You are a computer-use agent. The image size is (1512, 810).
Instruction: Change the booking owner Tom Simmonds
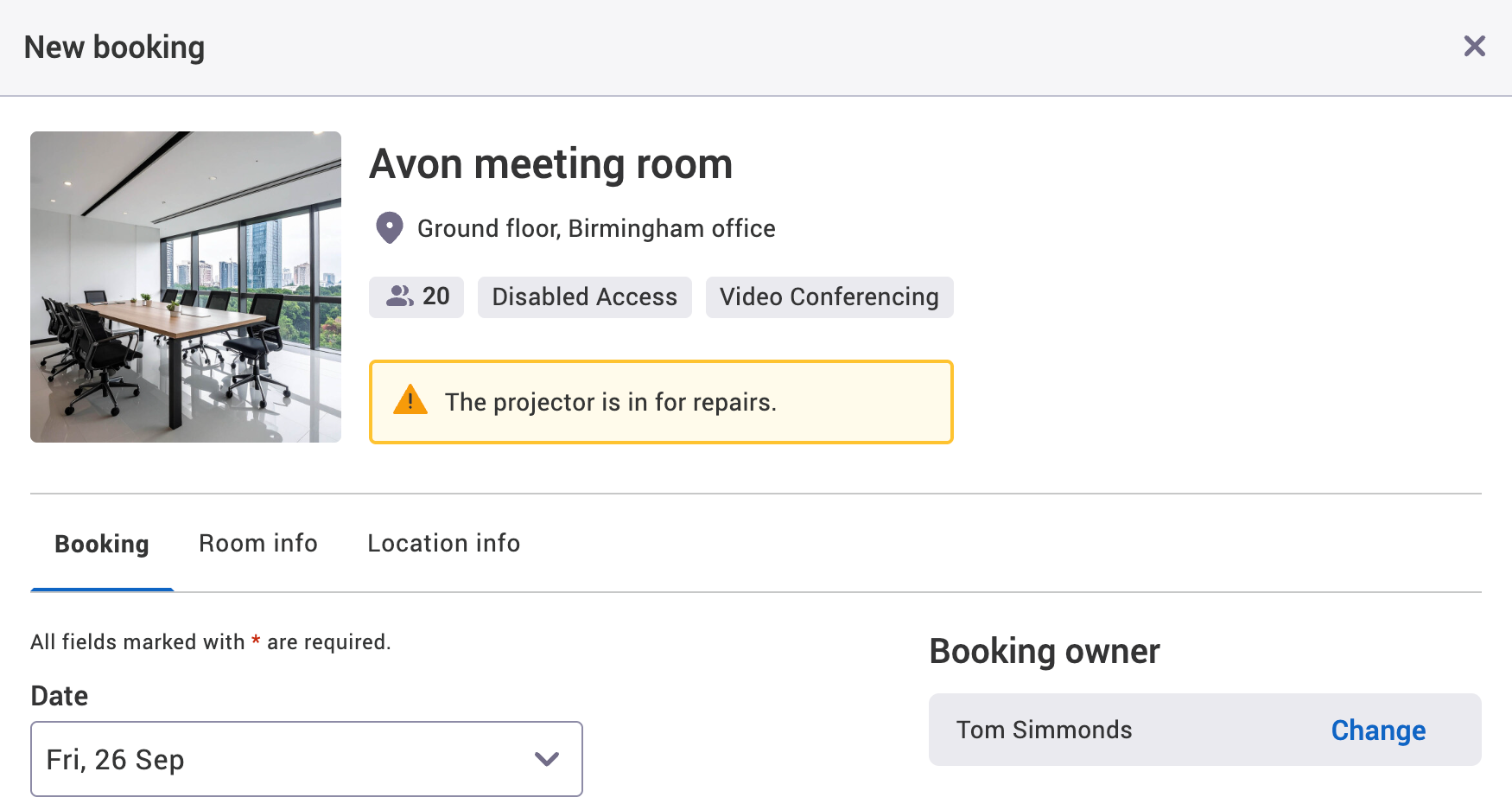coord(1377,730)
